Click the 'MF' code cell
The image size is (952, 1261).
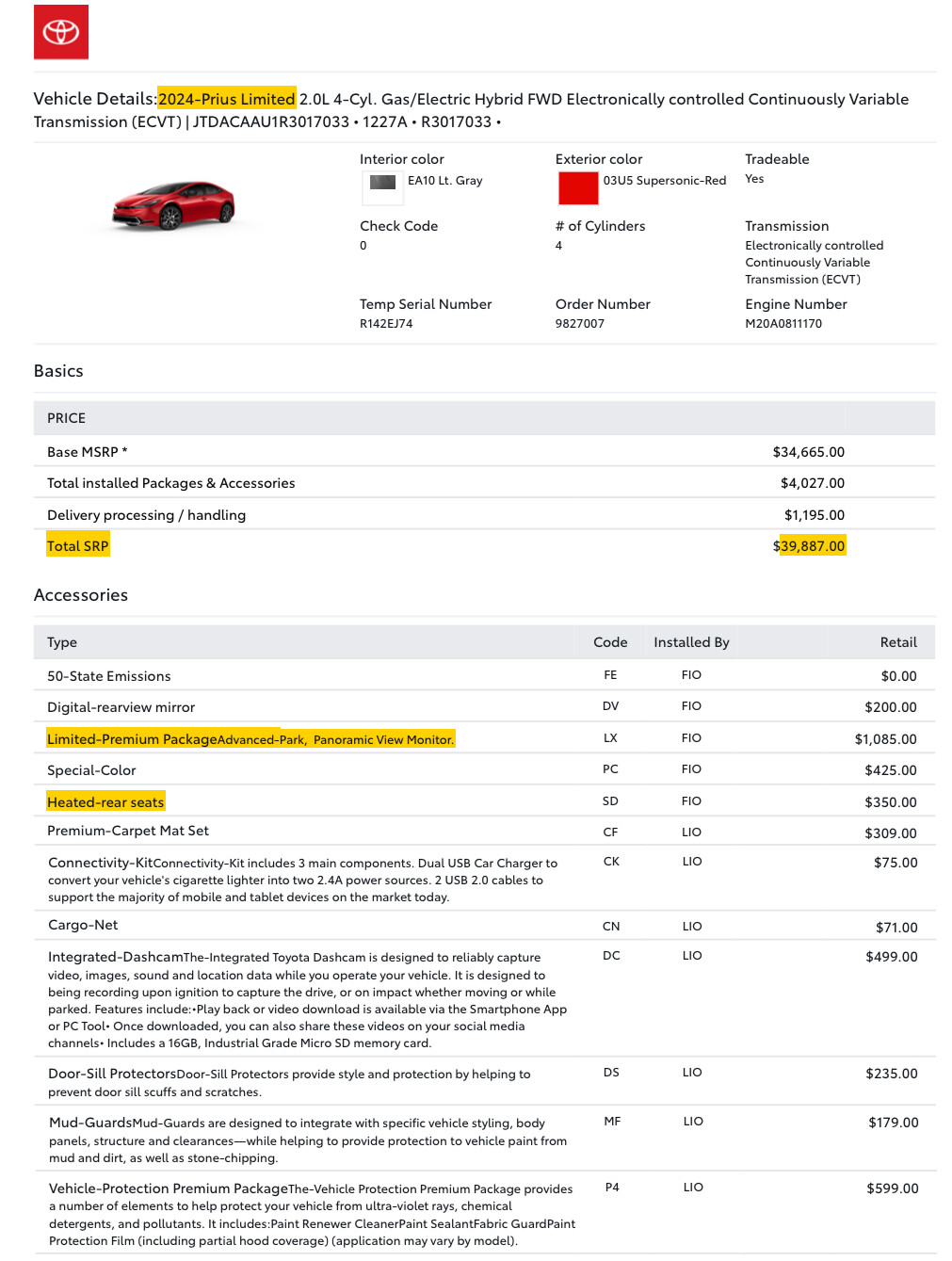coord(612,1122)
